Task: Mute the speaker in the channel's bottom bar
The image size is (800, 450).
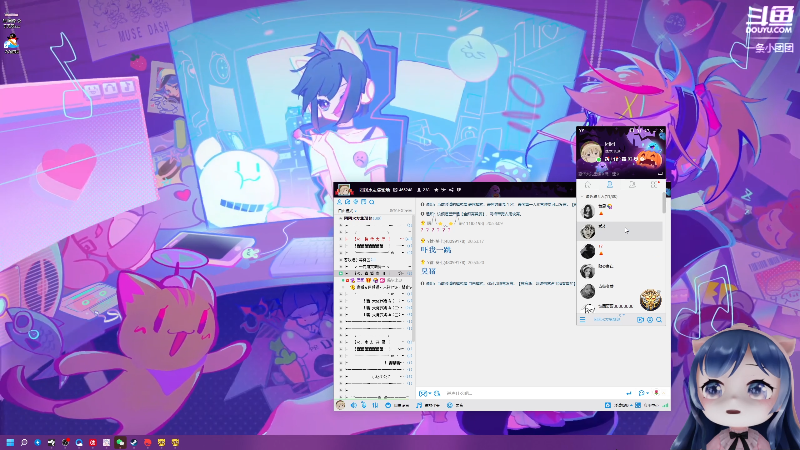Action: coord(354,405)
